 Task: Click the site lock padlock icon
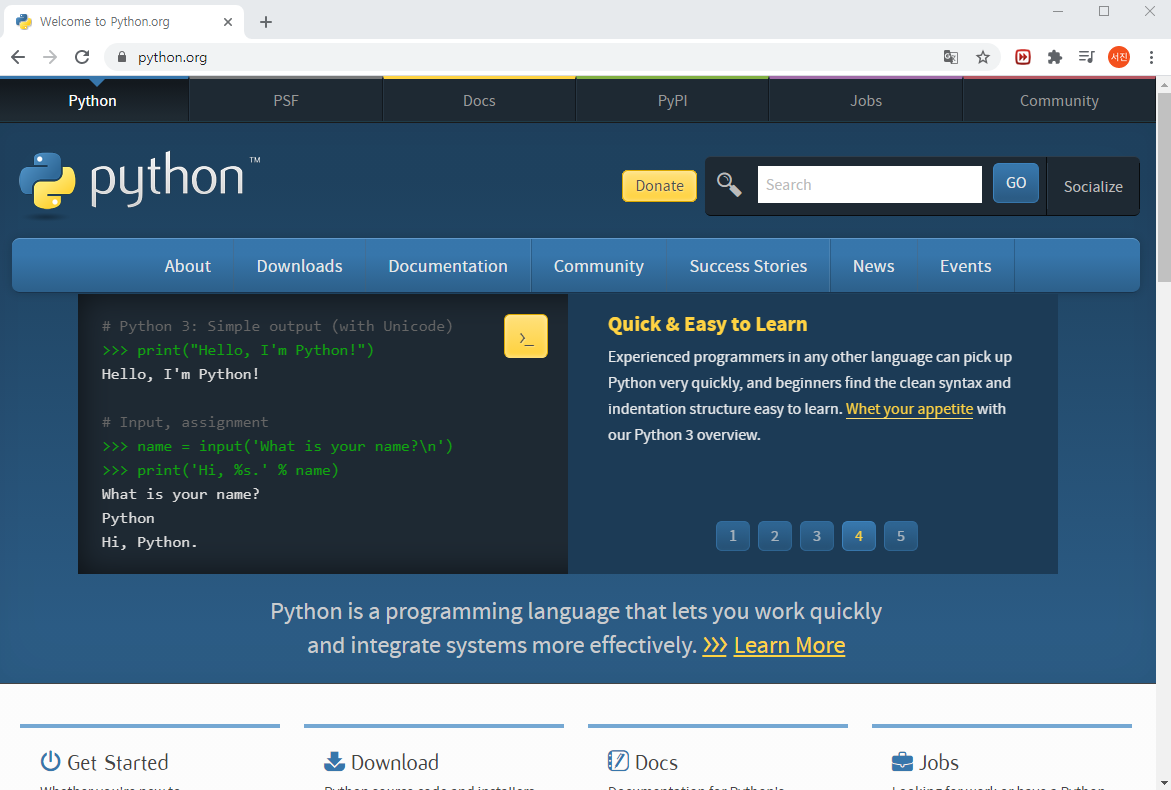click(122, 57)
